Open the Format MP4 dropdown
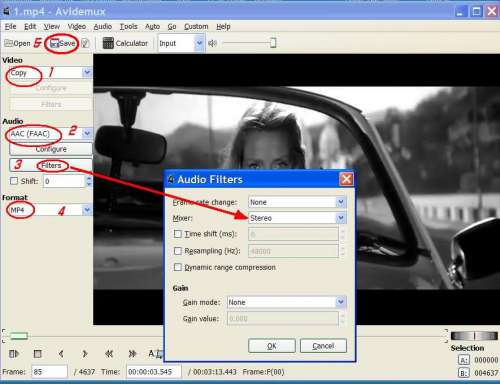The image size is (500, 384). pyautogui.click(x=87, y=210)
